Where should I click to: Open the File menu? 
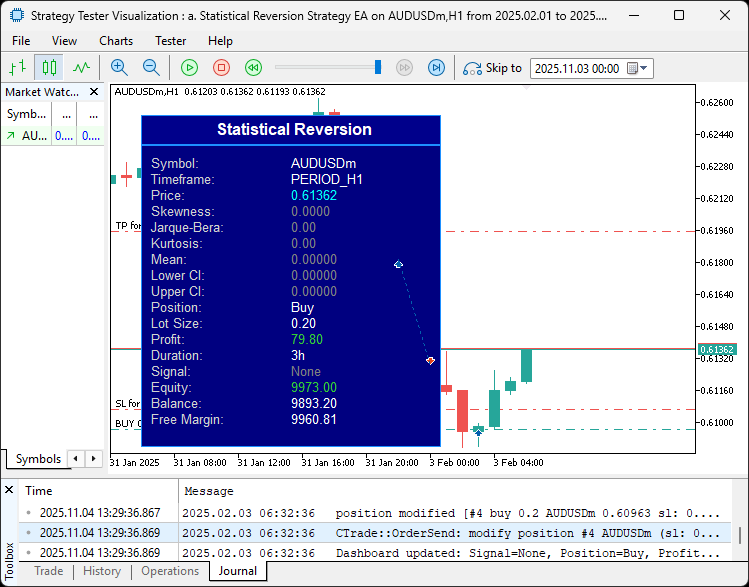[x=21, y=41]
